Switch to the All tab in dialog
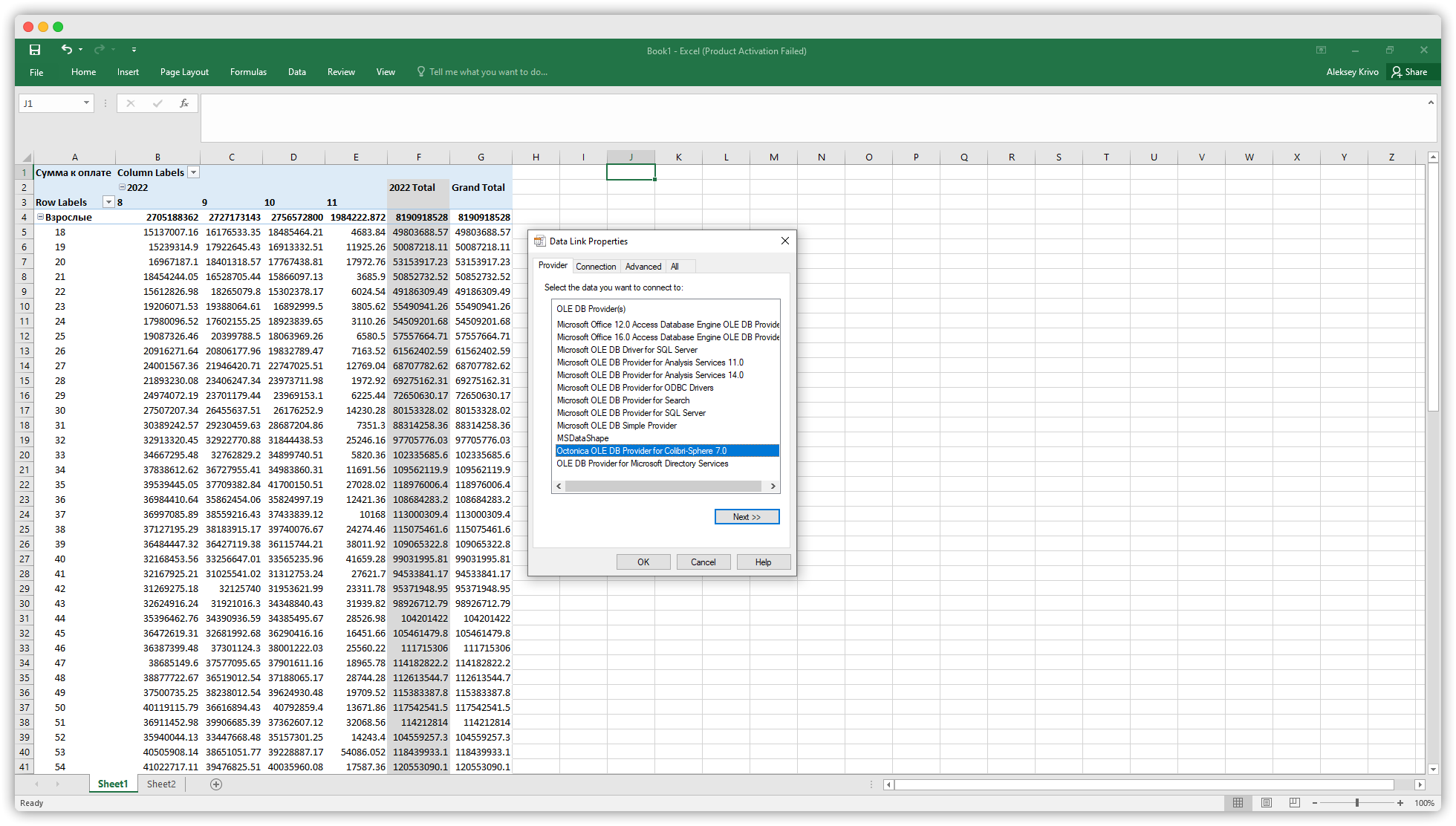 point(675,266)
